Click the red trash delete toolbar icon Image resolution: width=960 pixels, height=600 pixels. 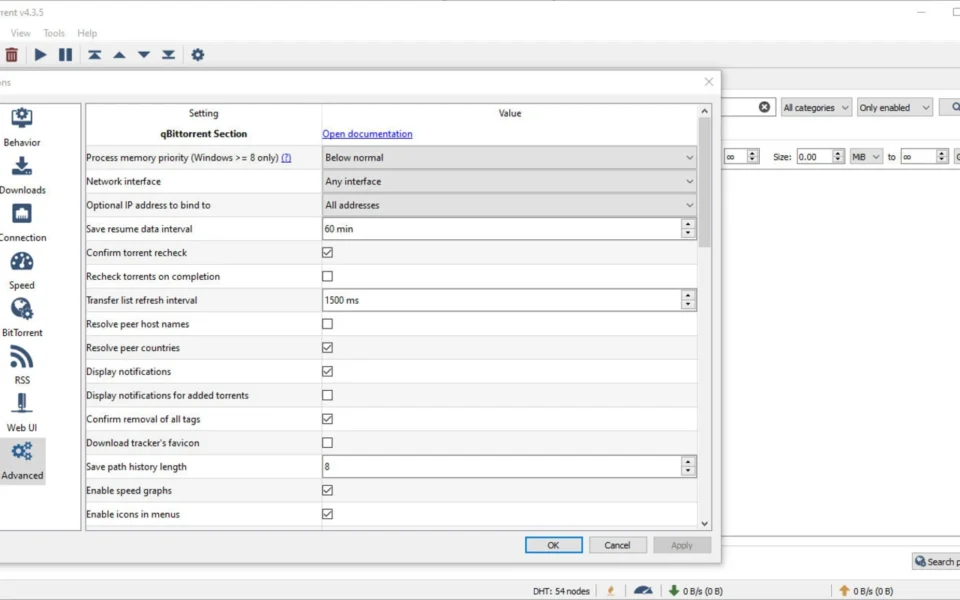(x=11, y=54)
